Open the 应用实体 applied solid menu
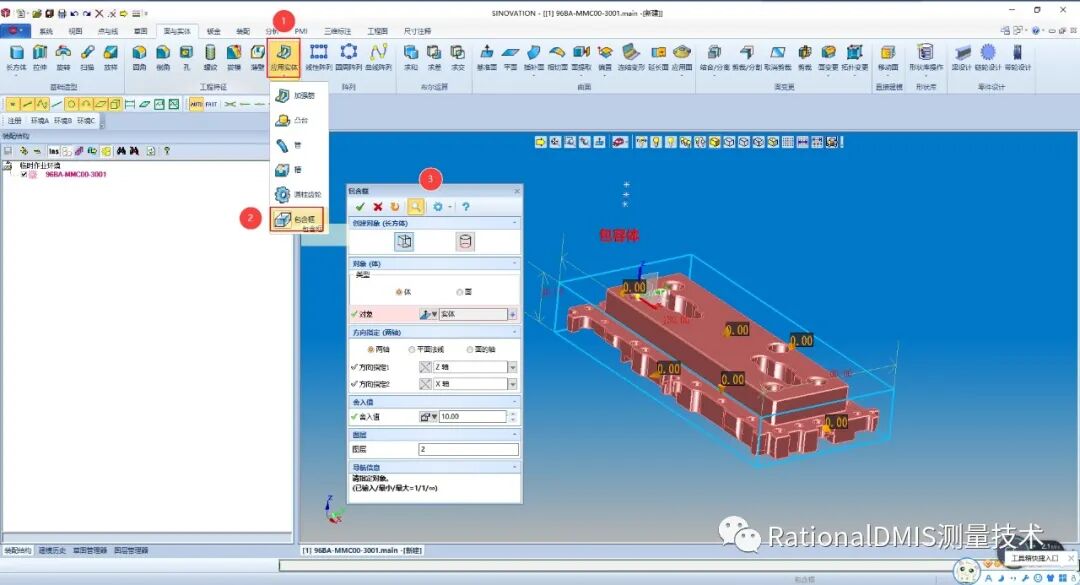Screen dimensions: 1080x585 pyautogui.click(x=284, y=58)
